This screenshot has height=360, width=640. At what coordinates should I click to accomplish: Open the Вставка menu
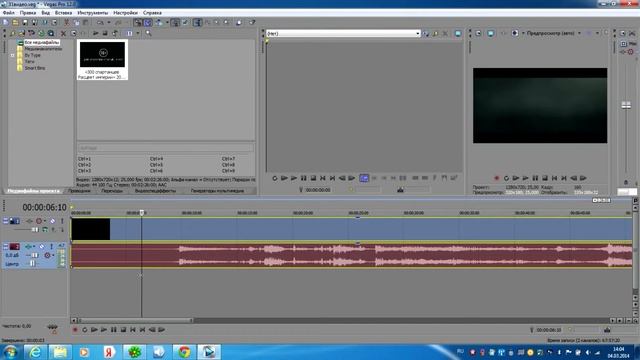tap(63, 13)
